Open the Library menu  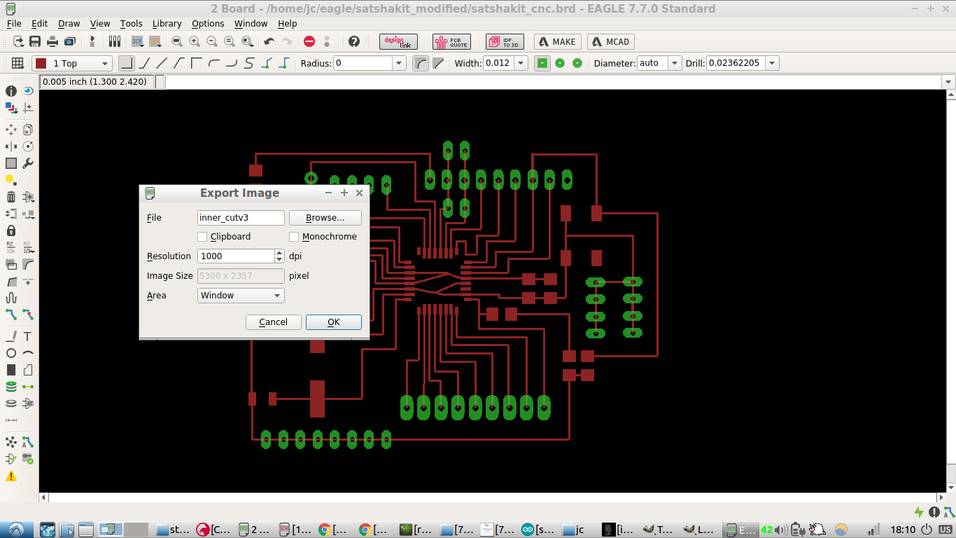click(x=166, y=23)
